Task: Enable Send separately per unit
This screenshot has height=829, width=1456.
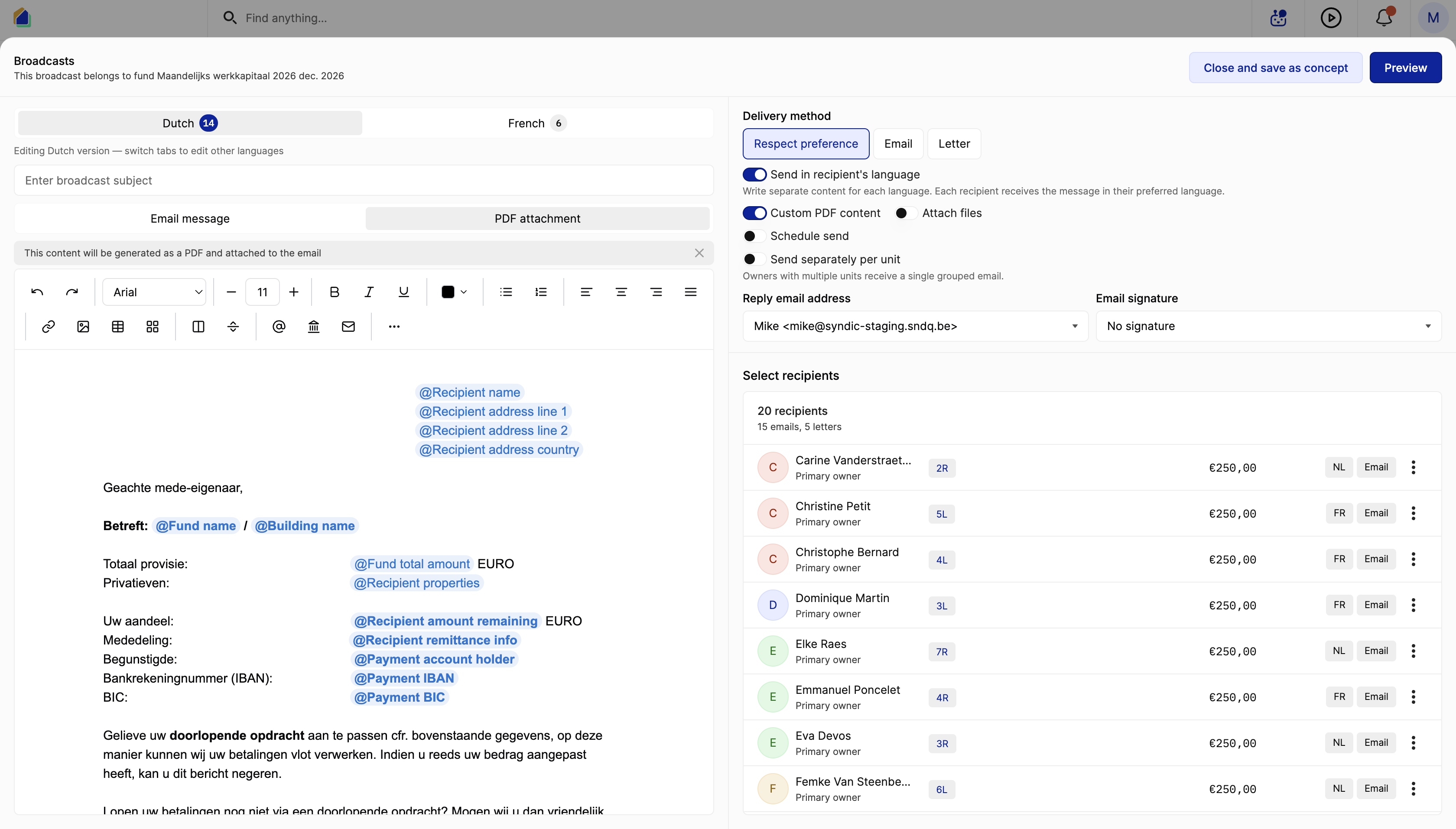Action: tap(754, 259)
